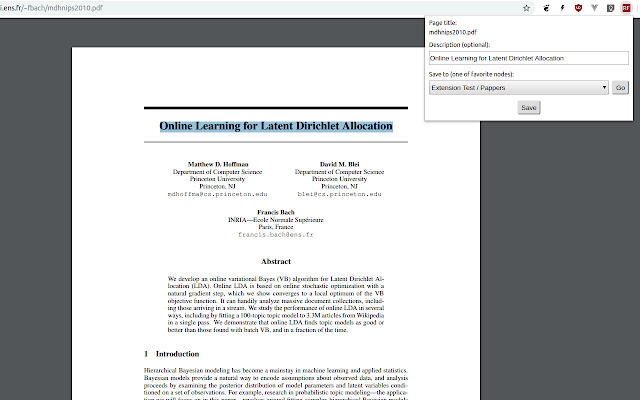This screenshot has height=400, width=640.
Task: Click the 'Page title:' label in popup
Action: point(443,23)
